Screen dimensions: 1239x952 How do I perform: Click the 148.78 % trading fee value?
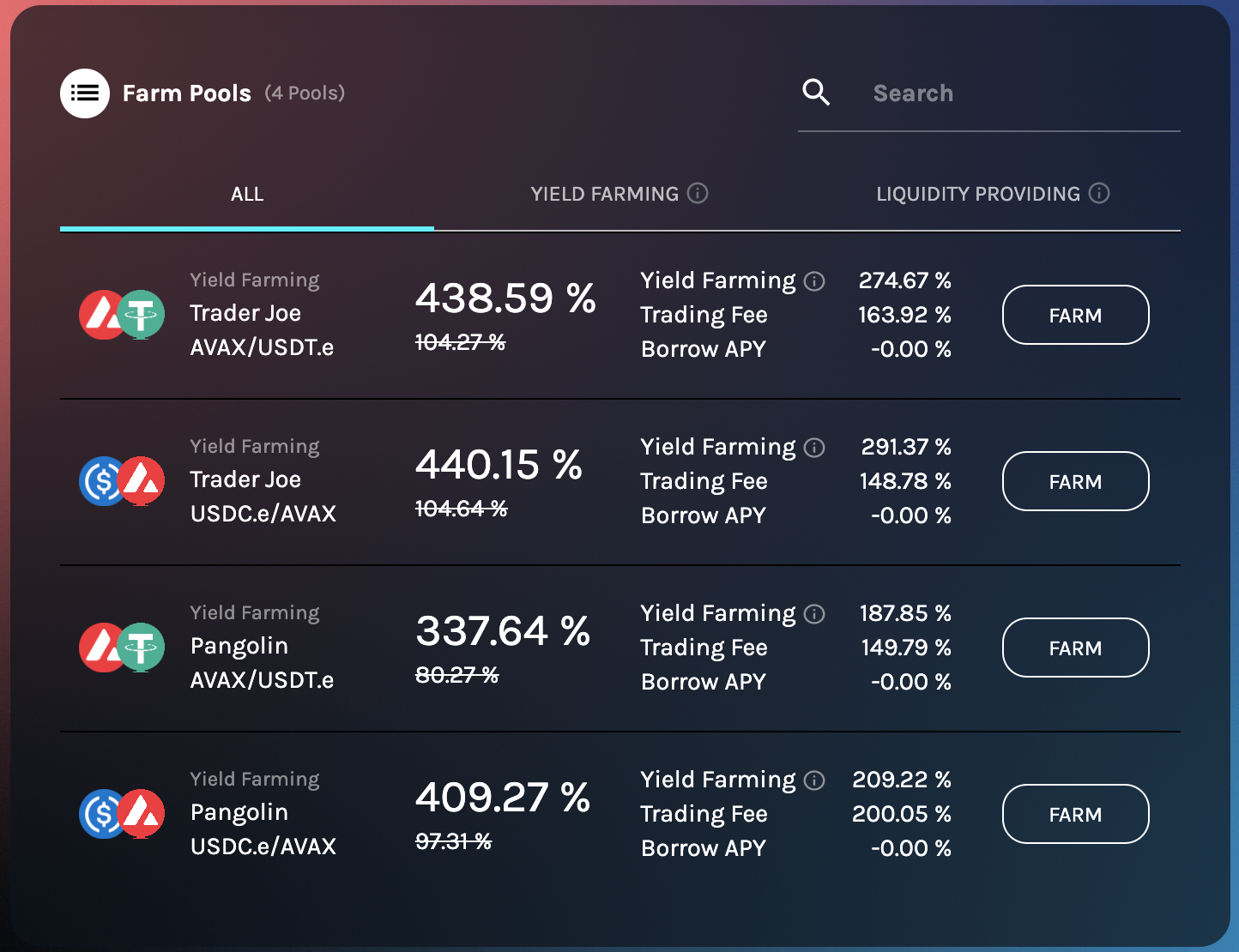[906, 481]
